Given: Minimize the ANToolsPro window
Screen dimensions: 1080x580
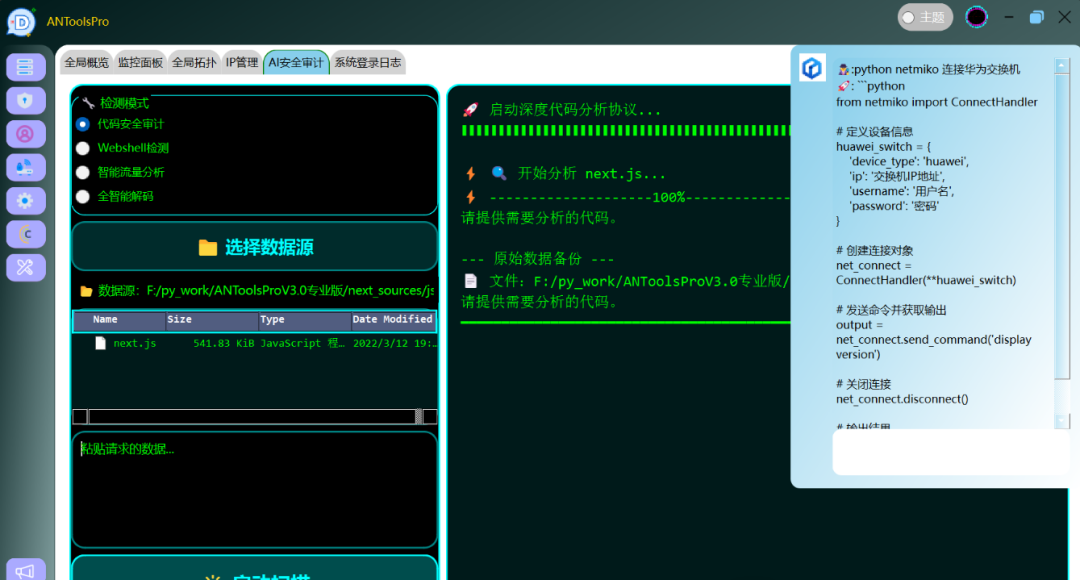Looking at the screenshot, I should click(x=1008, y=17).
